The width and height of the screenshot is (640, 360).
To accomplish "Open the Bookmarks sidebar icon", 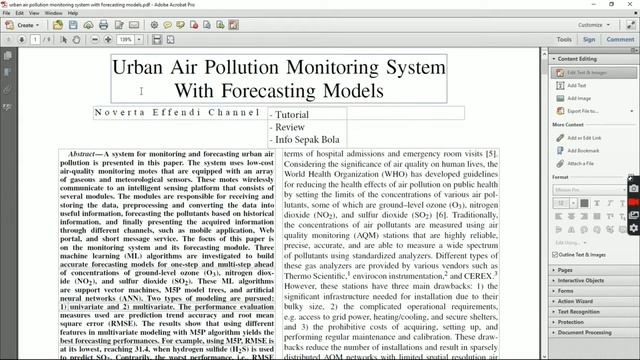I will 7,72.
